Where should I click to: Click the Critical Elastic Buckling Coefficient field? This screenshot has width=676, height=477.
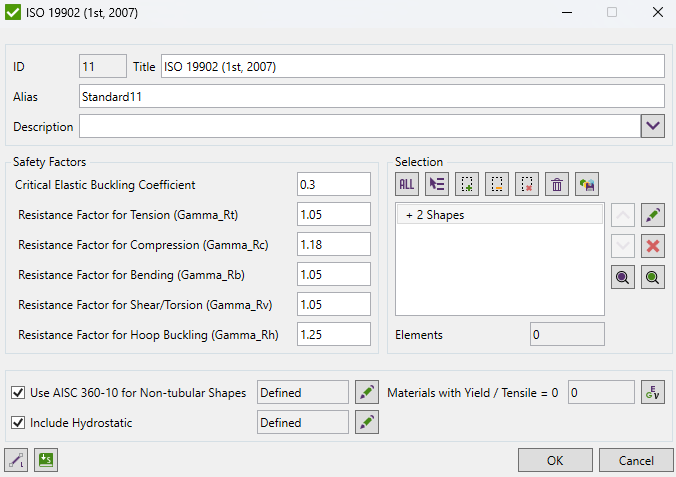point(333,185)
